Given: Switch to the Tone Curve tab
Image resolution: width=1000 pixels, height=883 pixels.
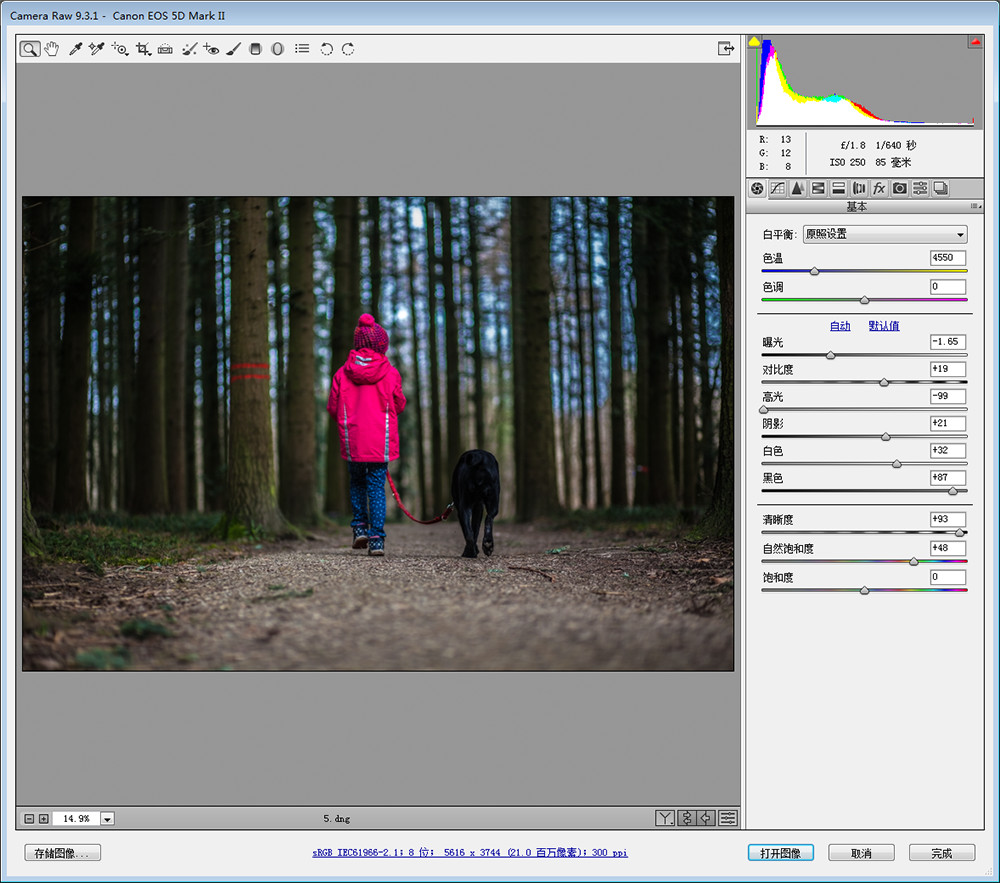Looking at the screenshot, I should 777,188.
